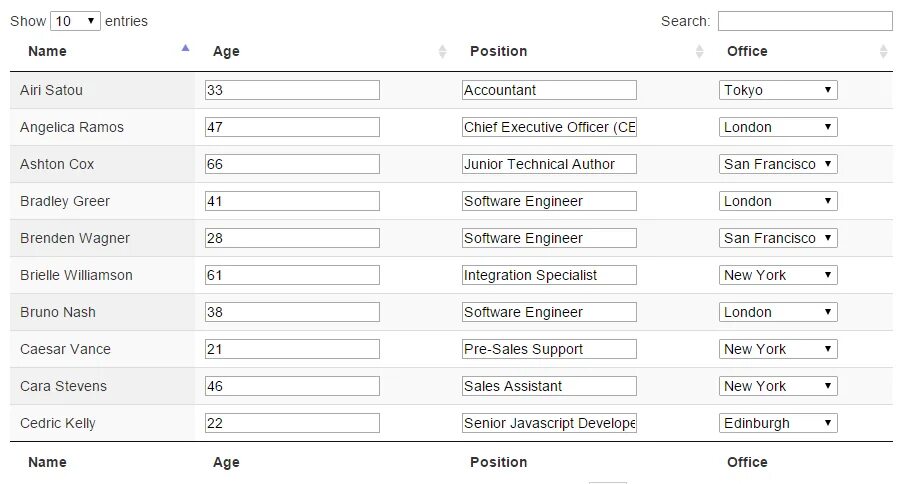The width and height of the screenshot is (908, 484).
Task: Select the Accountant position field
Action: 549,90
